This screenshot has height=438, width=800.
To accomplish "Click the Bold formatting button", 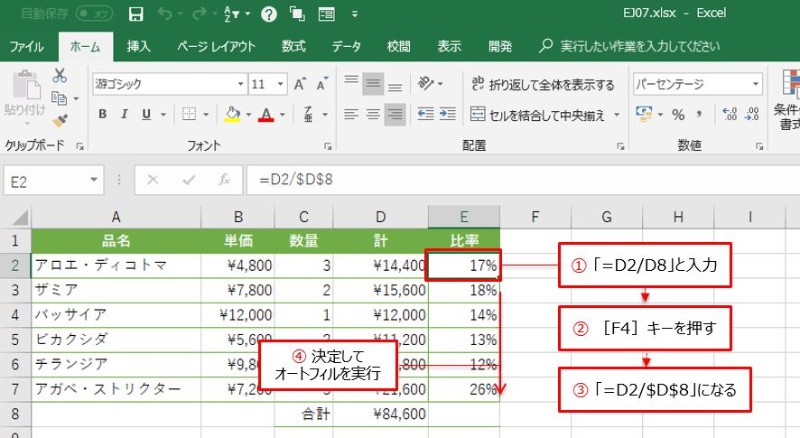I will (x=102, y=114).
